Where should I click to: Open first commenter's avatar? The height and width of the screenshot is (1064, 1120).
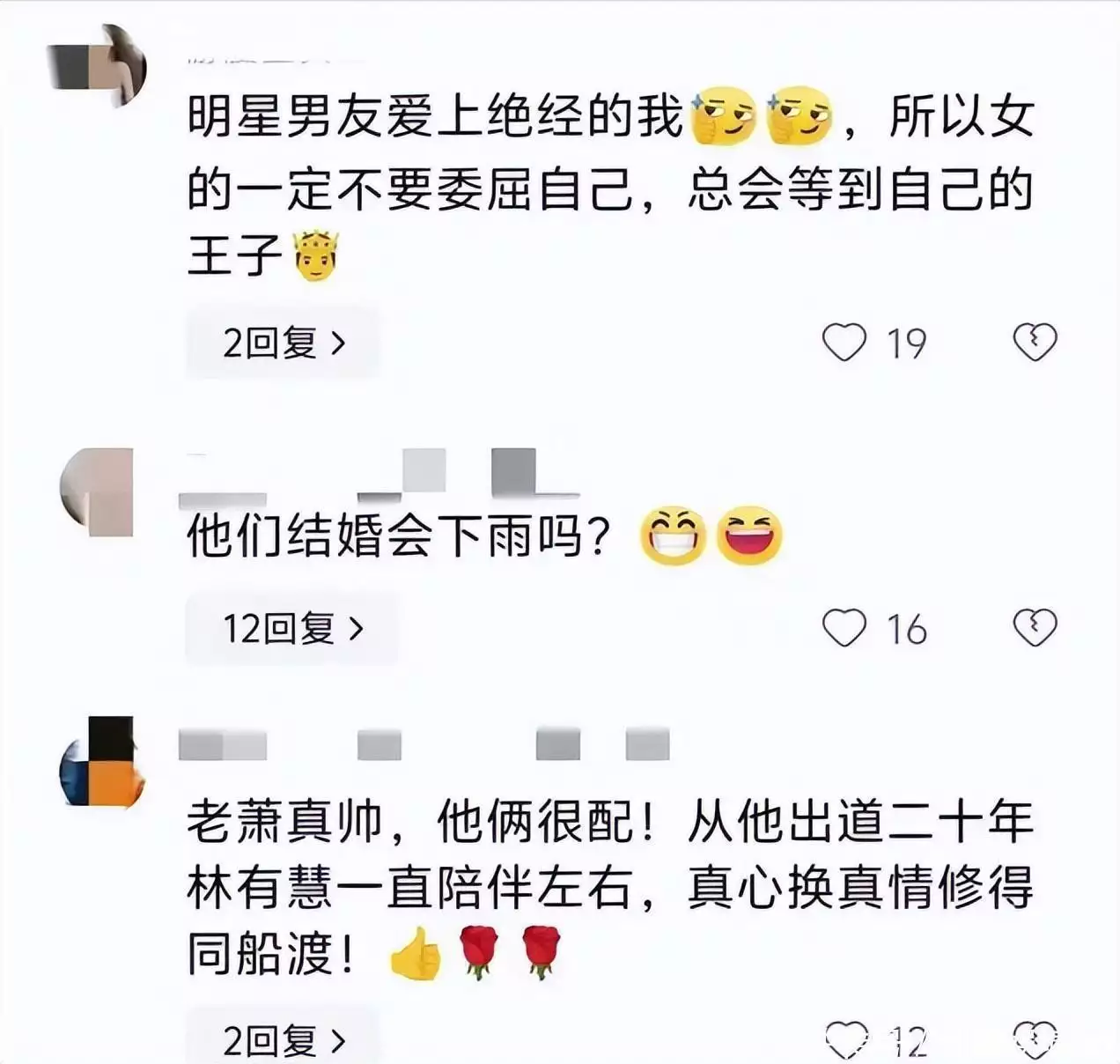point(96,64)
